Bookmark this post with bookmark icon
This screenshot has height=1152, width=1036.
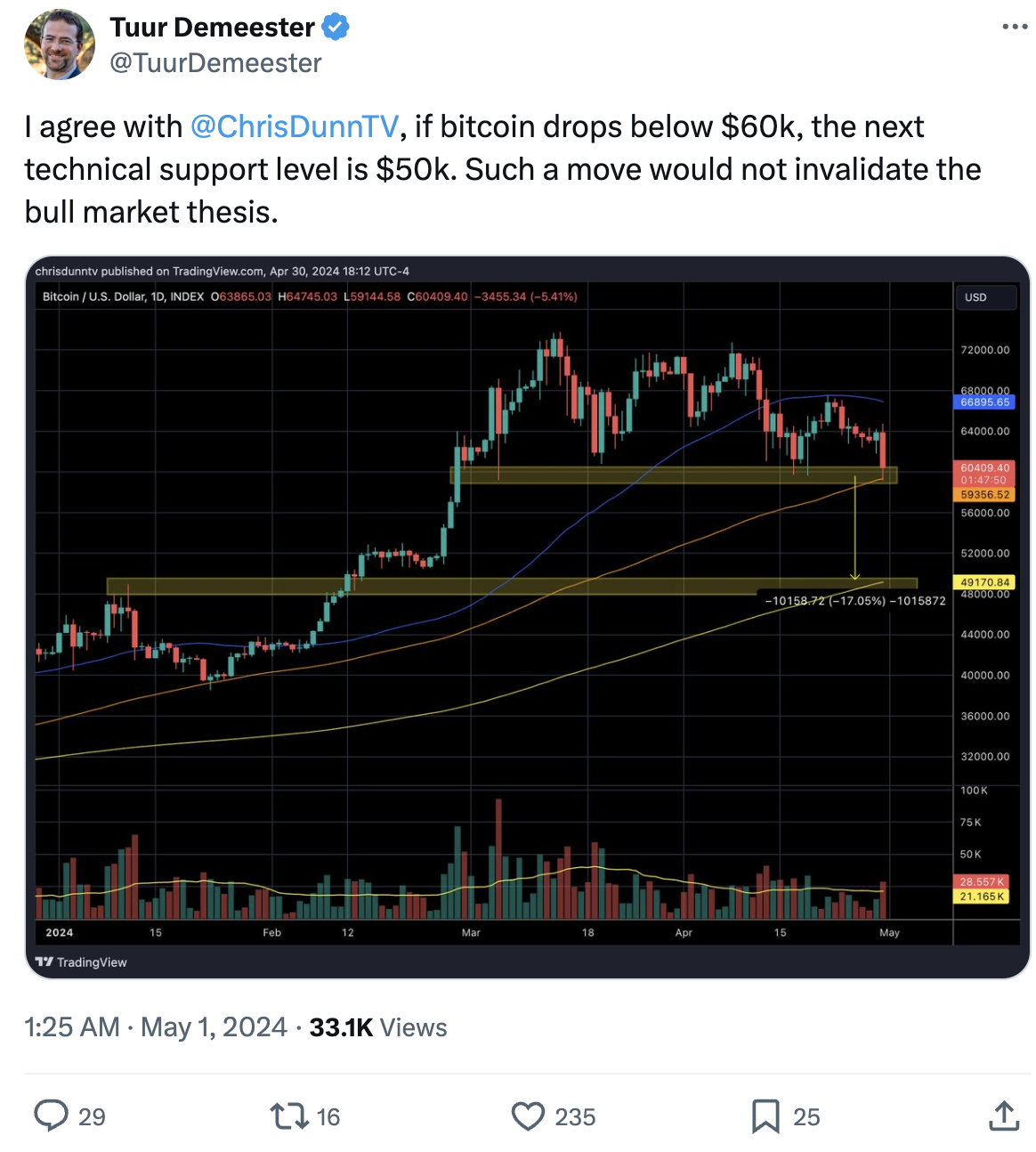[x=765, y=1115]
